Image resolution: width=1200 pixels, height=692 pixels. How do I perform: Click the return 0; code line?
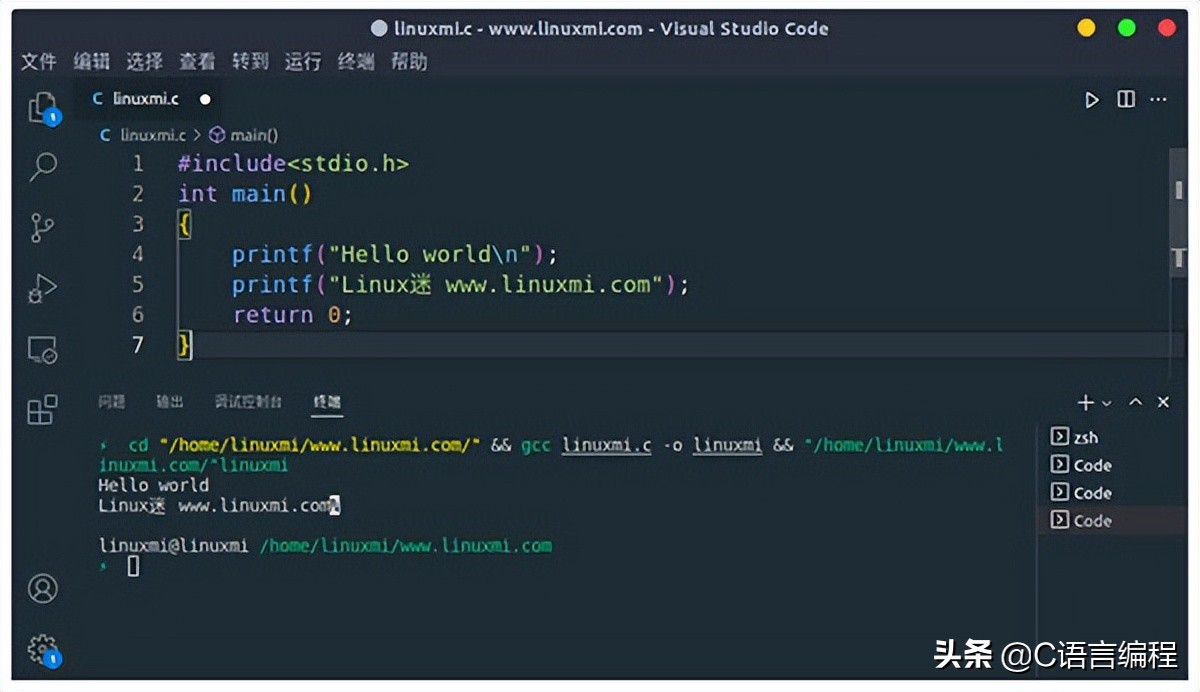(x=293, y=315)
